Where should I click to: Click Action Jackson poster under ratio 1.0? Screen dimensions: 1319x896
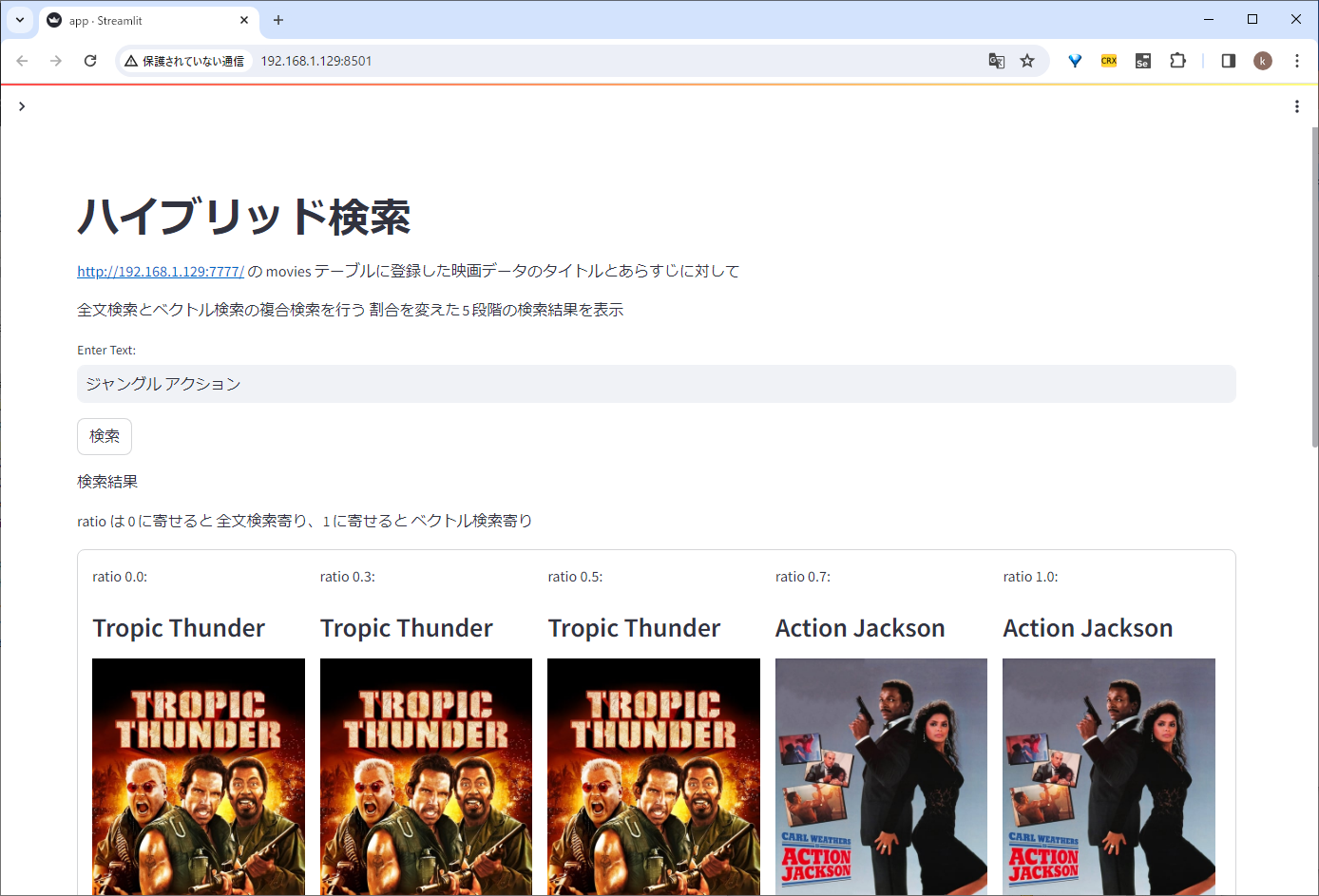coord(1109,776)
